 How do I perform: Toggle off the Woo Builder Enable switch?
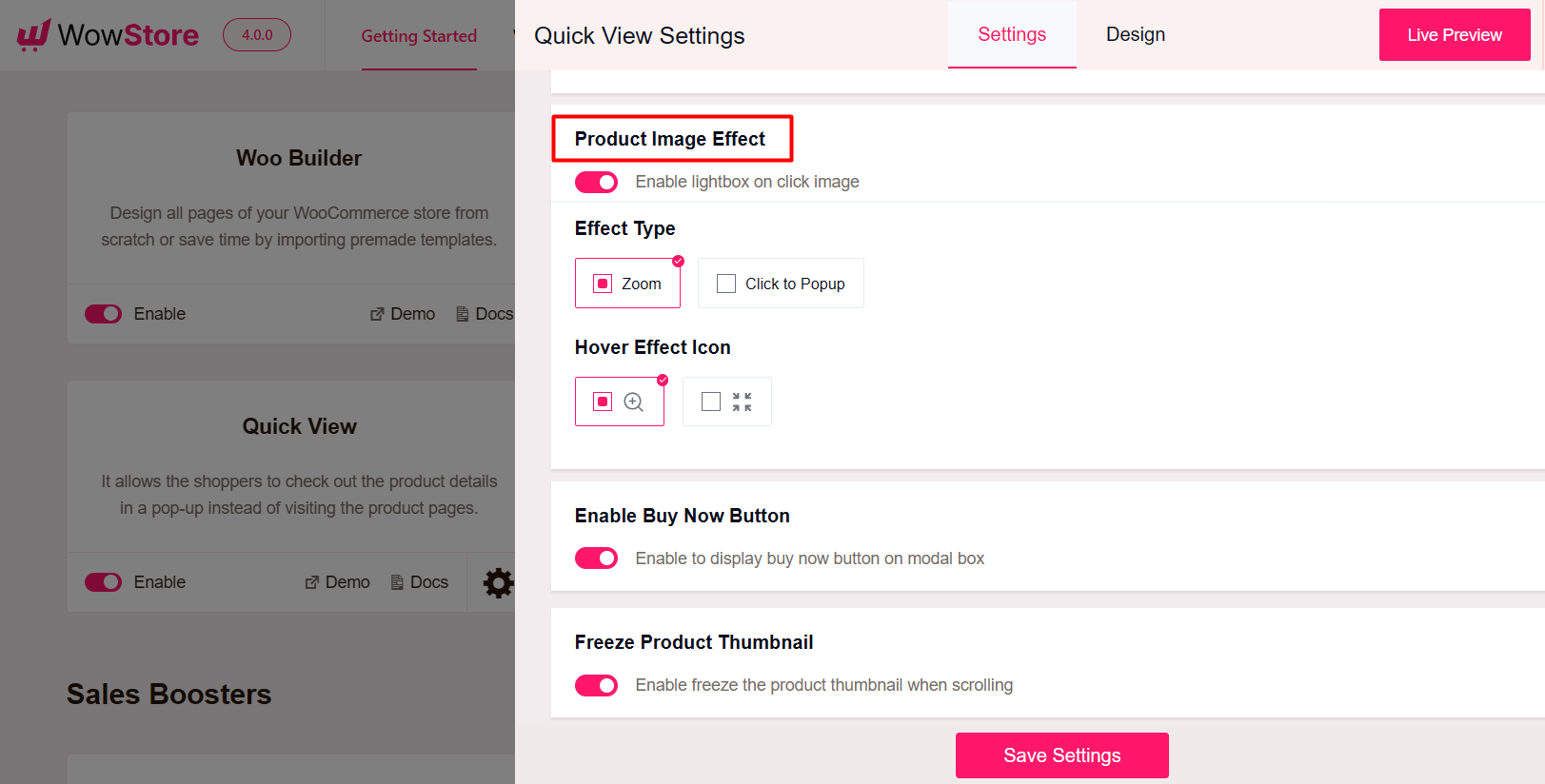click(103, 313)
